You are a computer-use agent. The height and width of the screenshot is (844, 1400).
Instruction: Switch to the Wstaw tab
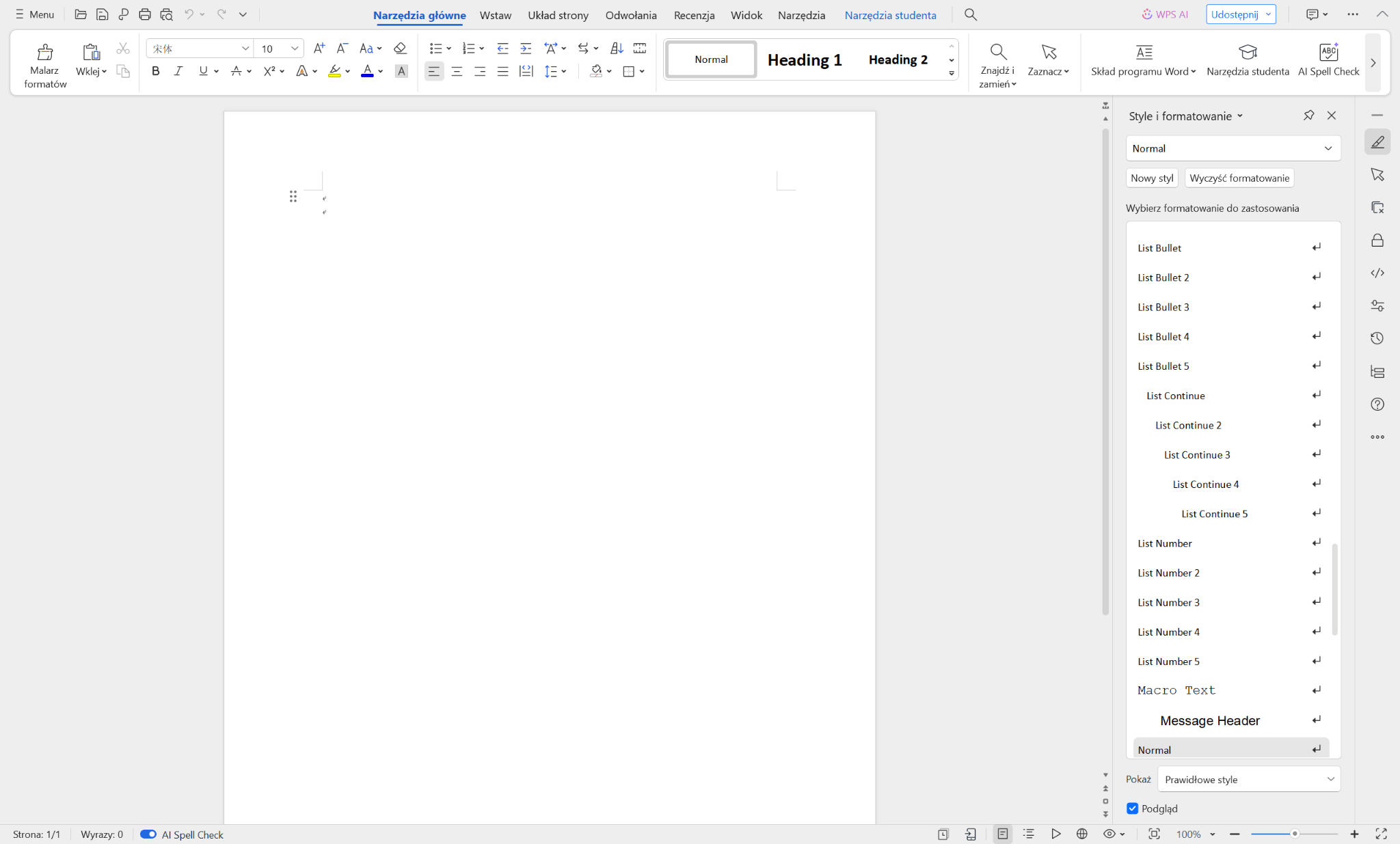coord(495,15)
